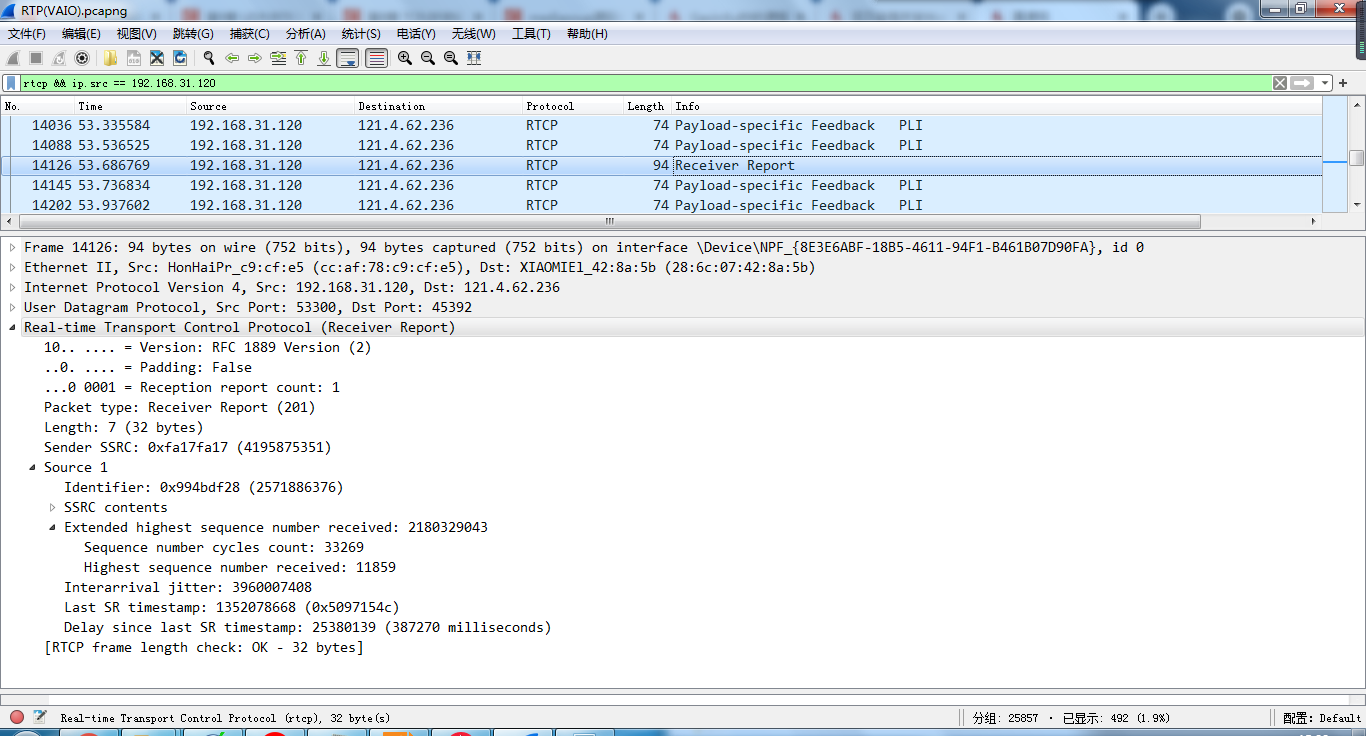Zoom out the main window text
Screen dimensions: 1366x736
pos(428,58)
